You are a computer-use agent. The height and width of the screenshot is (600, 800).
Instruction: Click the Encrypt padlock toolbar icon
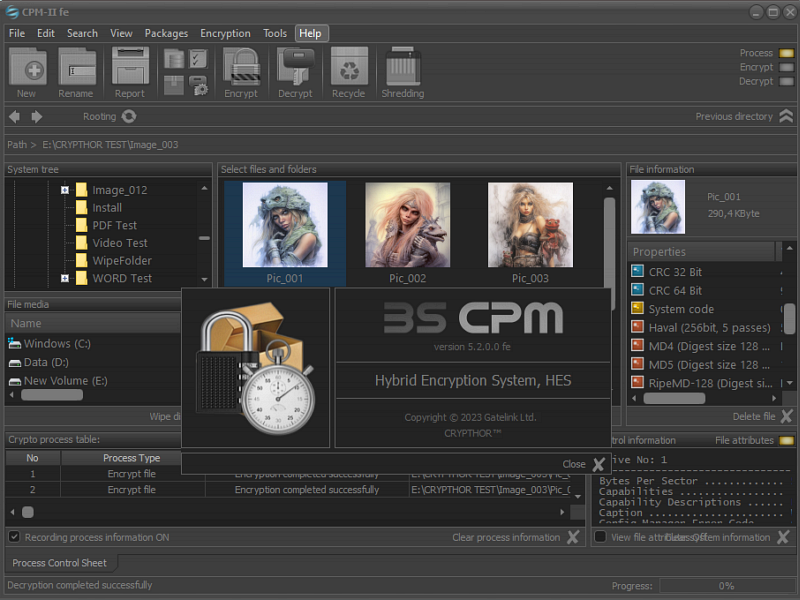(x=241, y=68)
